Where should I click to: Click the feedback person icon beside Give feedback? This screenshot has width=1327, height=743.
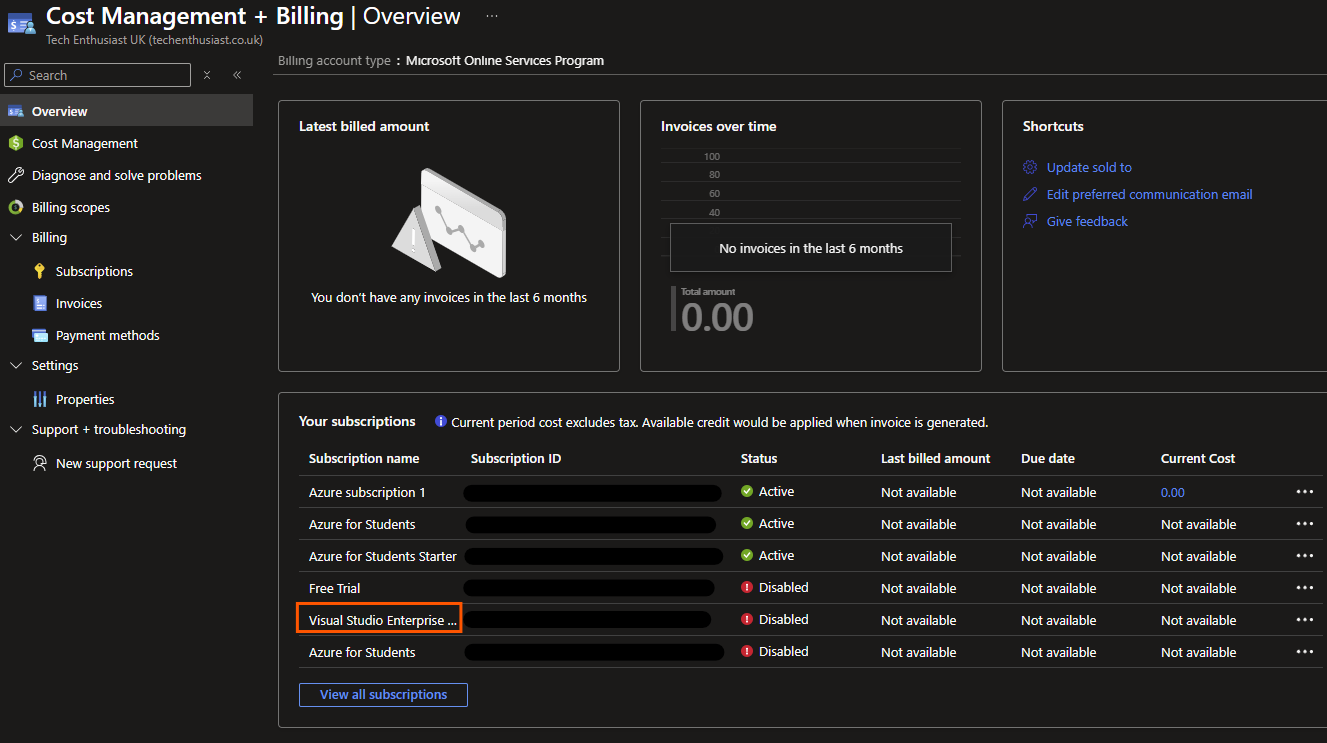(1030, 221)
